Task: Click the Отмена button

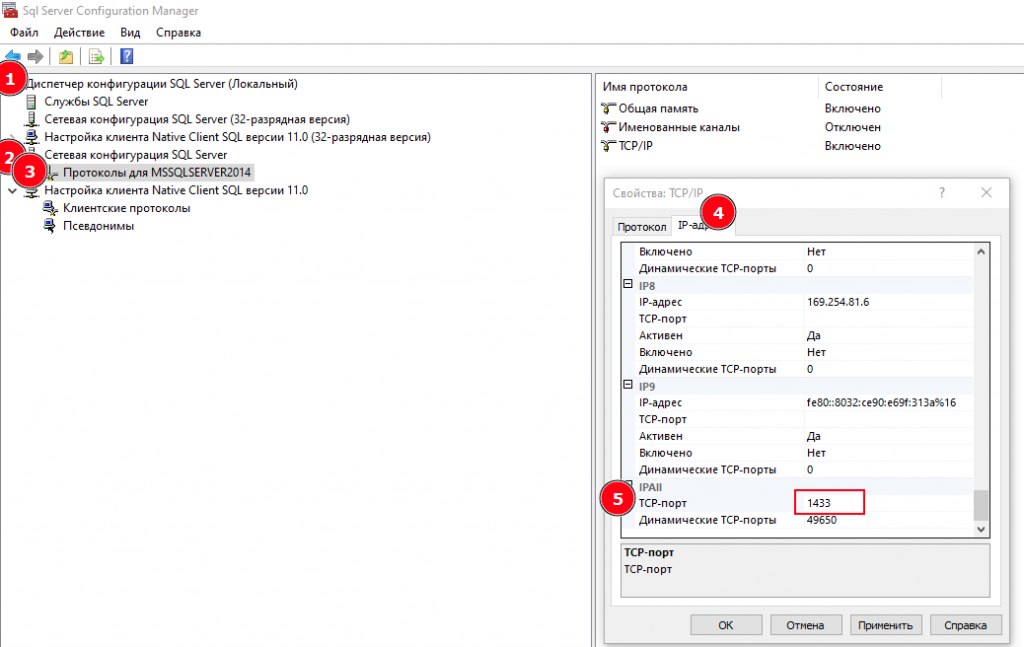Action: (x=805, y=625)
